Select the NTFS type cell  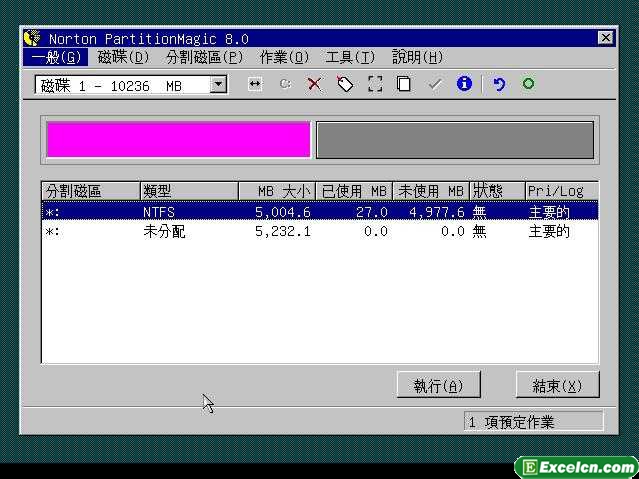point(159,212)
